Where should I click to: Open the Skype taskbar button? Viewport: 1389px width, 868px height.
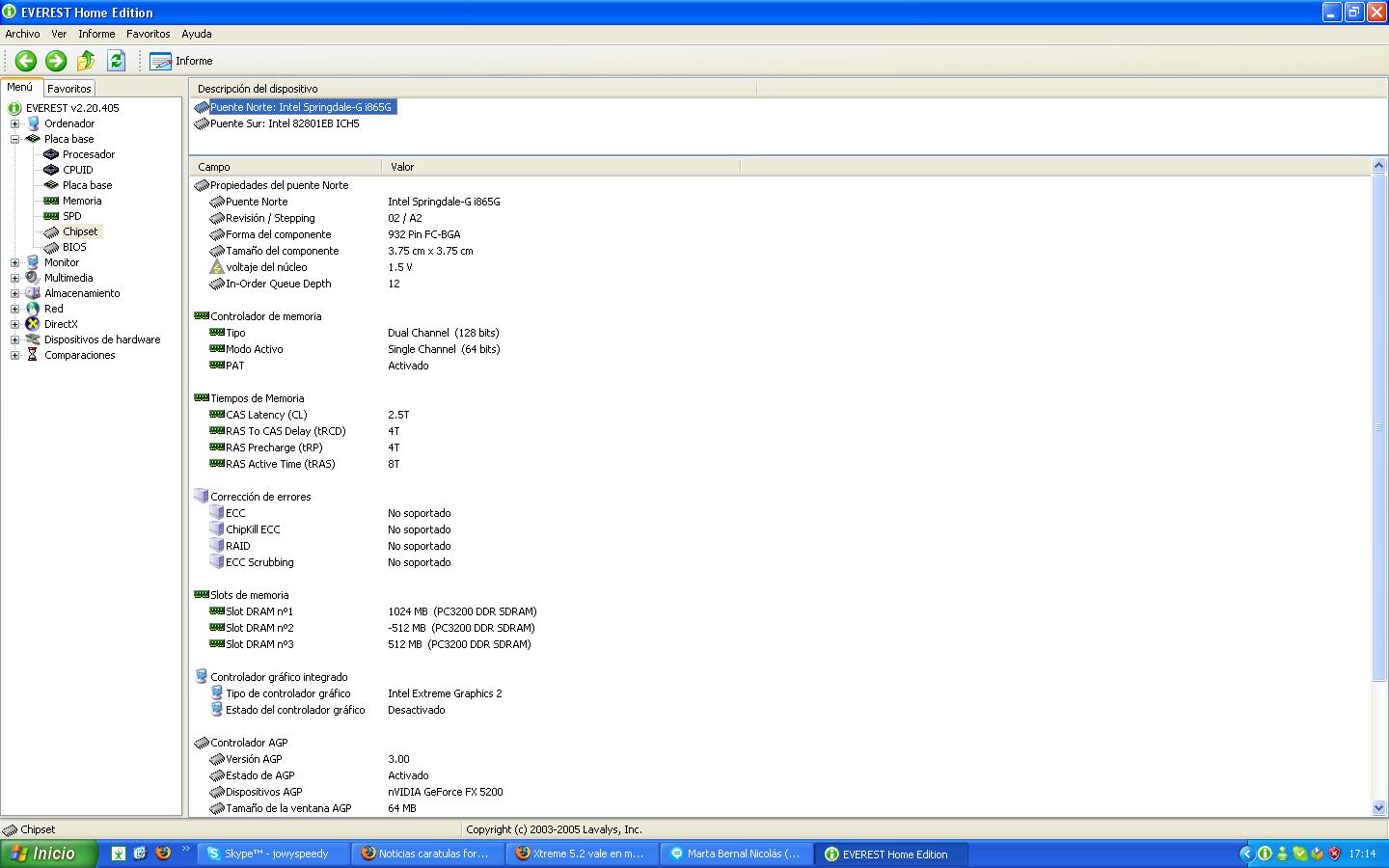tap(273, 854)
